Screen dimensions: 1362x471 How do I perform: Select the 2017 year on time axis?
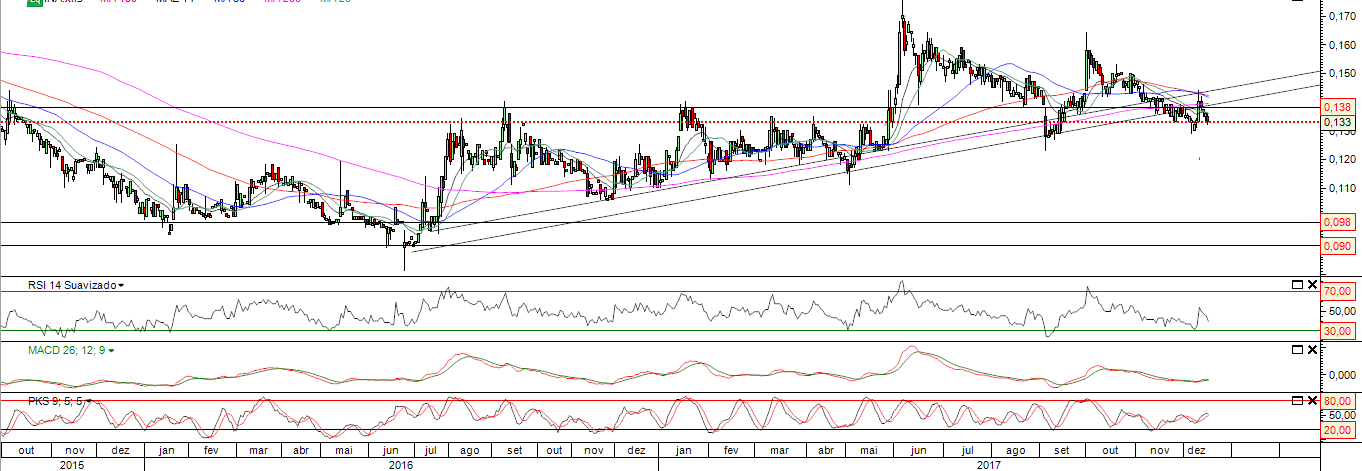pyautogui.click(x=989, y=465)
